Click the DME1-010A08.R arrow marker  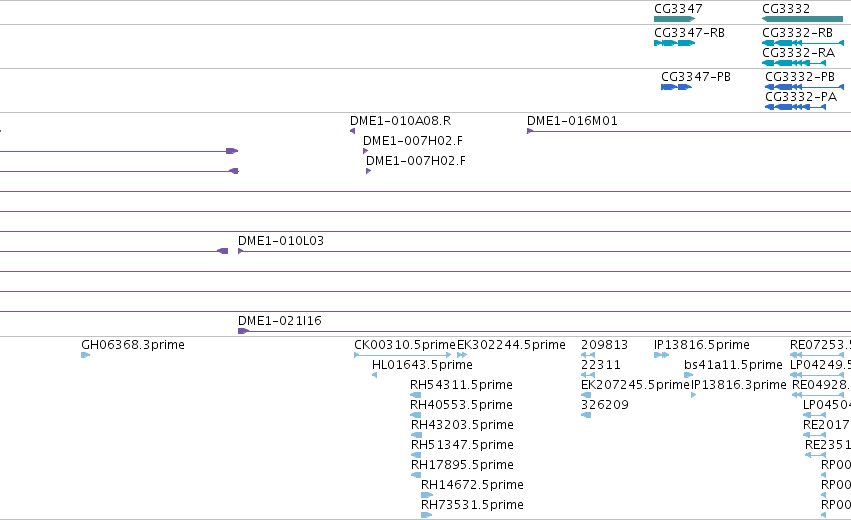[x=353, y=131]
